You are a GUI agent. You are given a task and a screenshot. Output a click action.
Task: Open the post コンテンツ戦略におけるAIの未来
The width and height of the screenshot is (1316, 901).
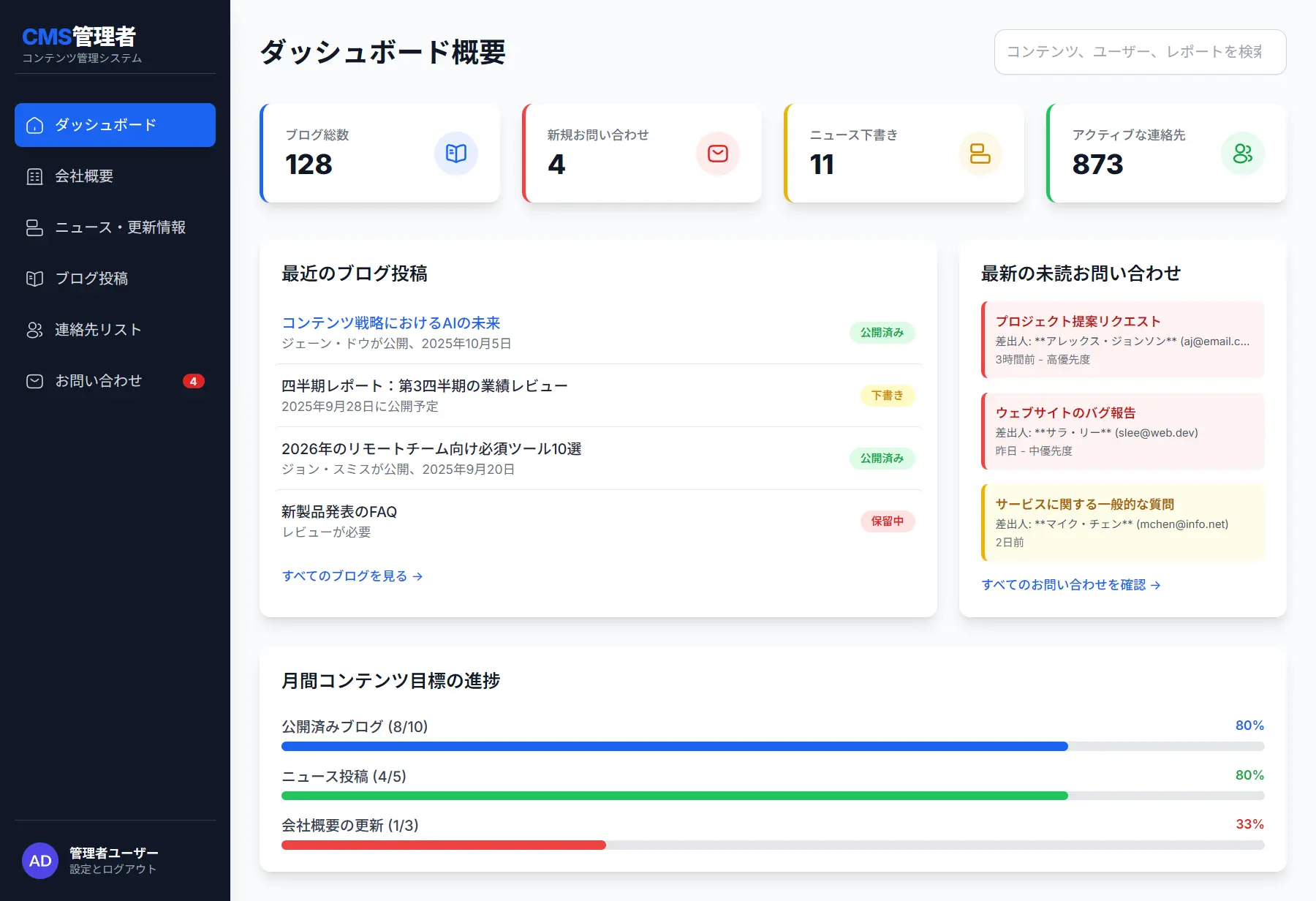click(391, 323)
